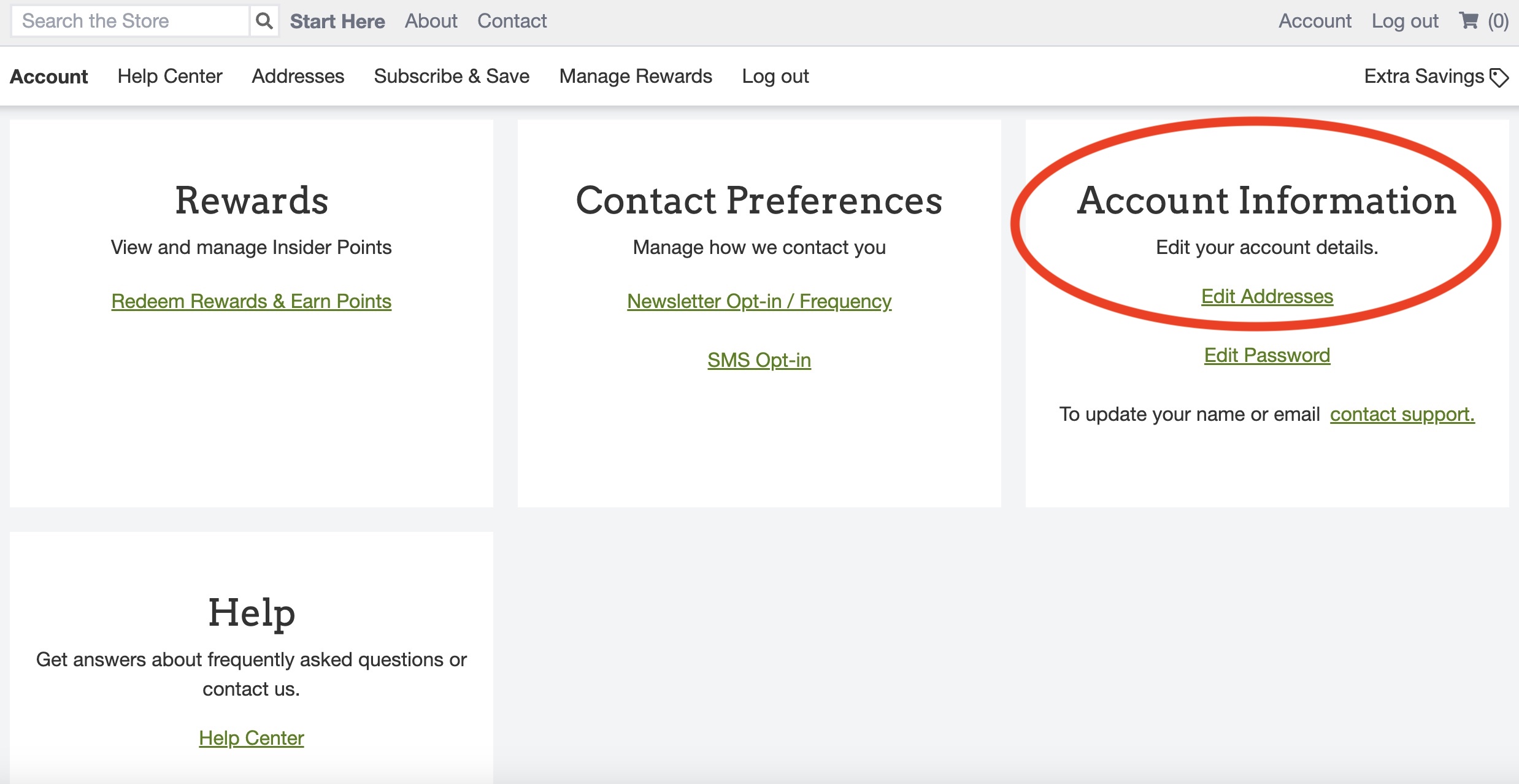
Task: Click the SMS Opt-in link
Action: point(759,360)
